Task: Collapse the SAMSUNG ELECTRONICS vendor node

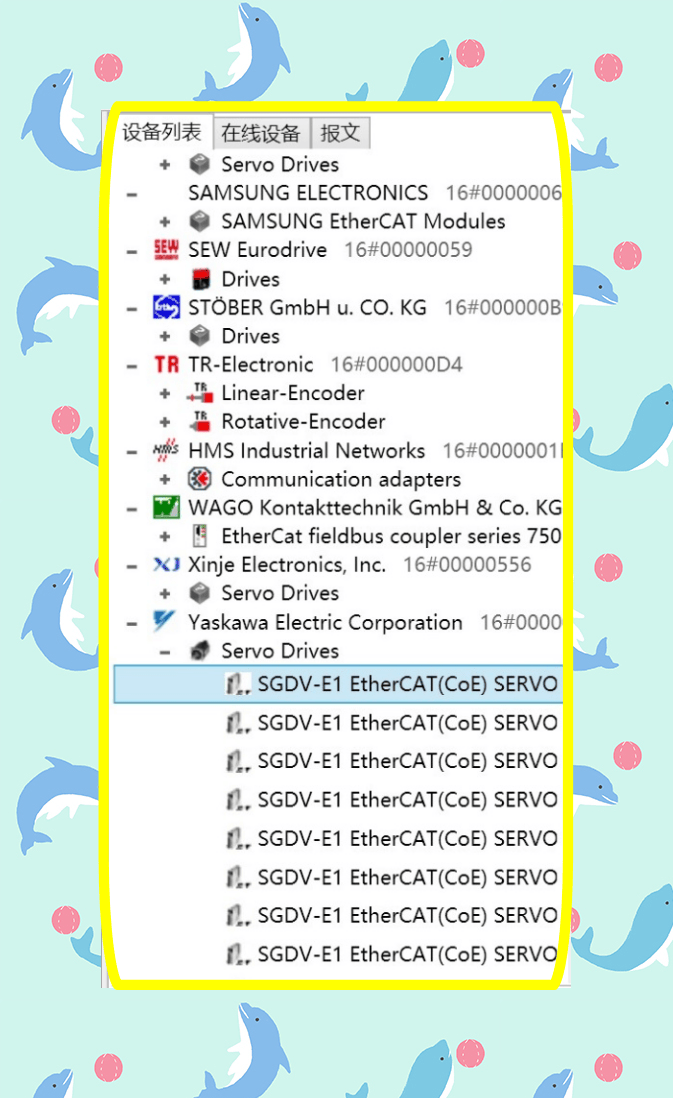Action: (x=132, y=194)
